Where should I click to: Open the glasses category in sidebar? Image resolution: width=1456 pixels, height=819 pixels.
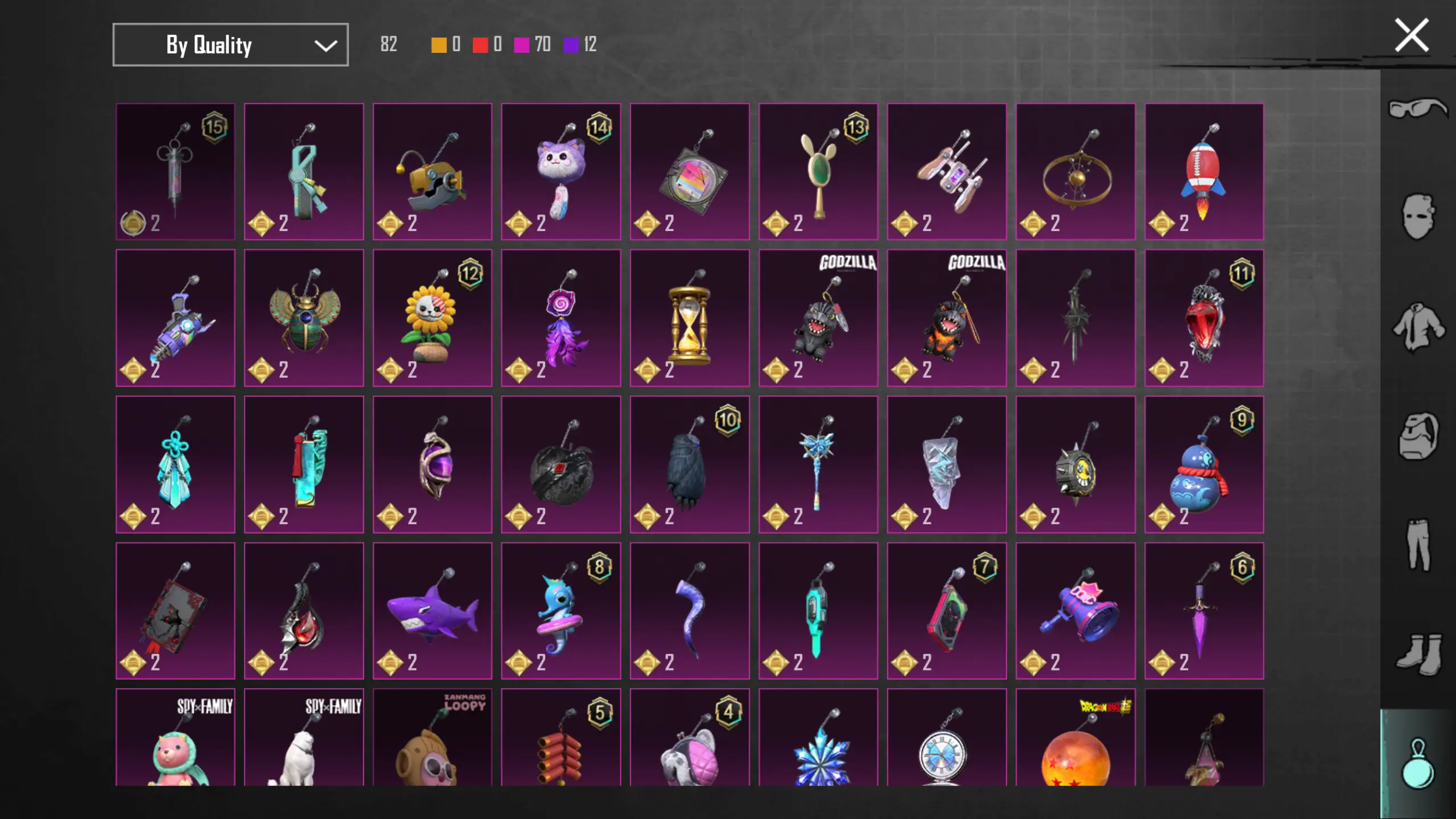tap(1417, 108)
